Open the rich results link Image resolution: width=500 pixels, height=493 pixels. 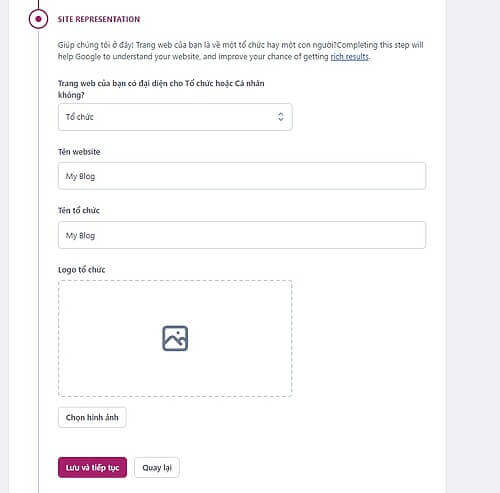tap(349, 57)
